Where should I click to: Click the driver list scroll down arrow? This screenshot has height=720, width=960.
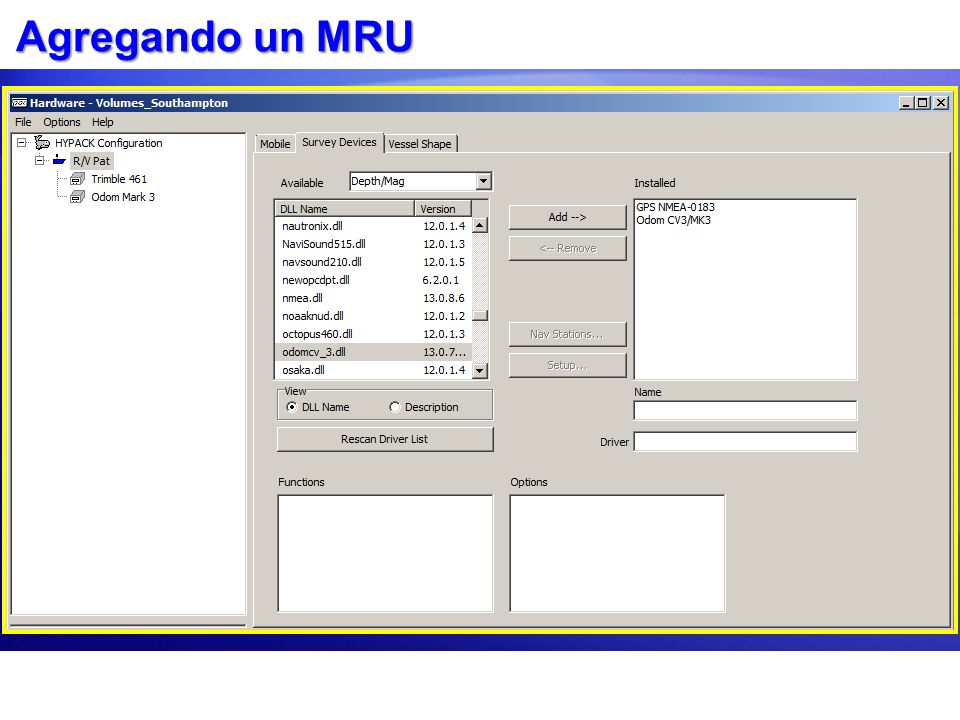pos(480,370)
